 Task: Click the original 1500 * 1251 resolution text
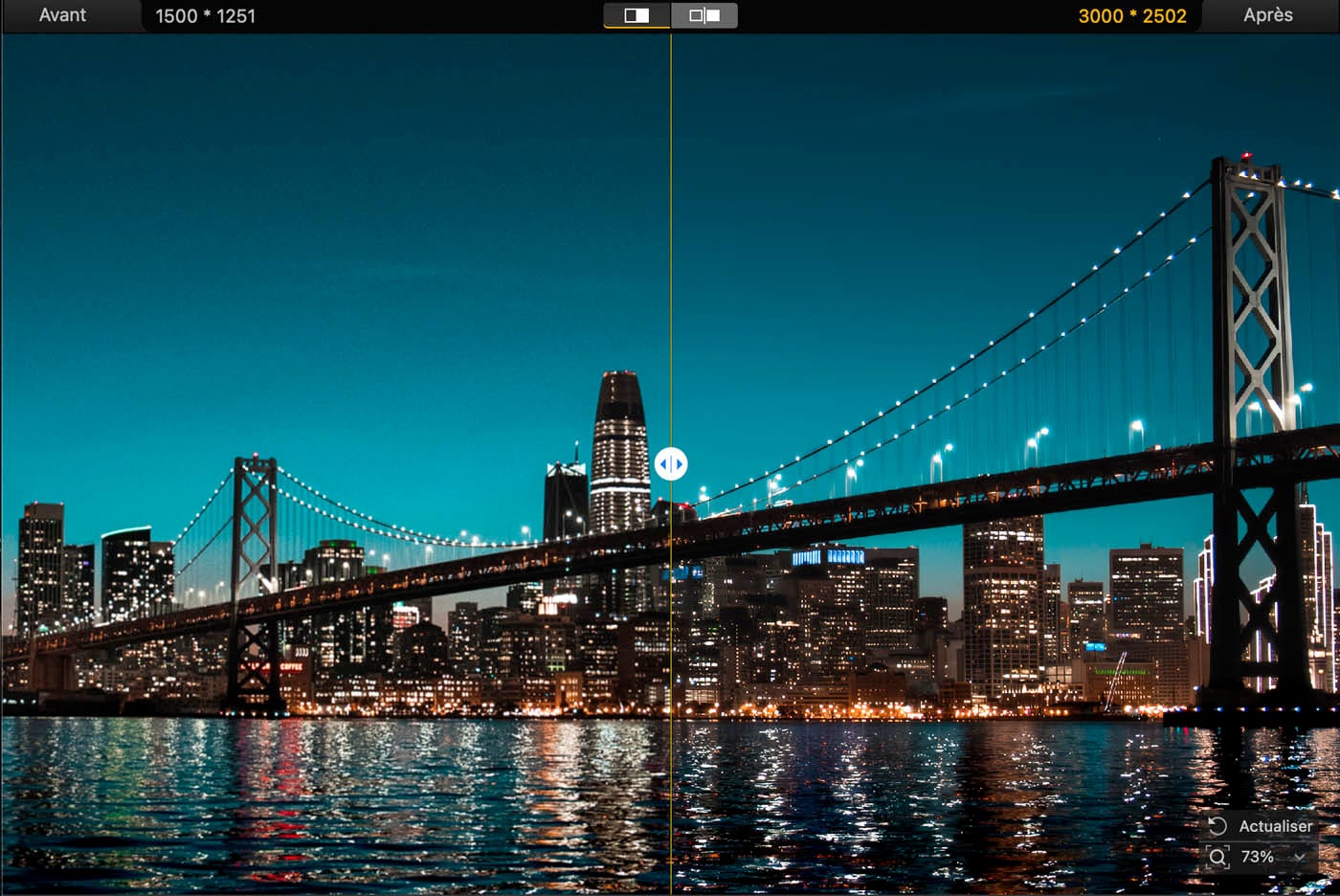[x=205, y=16]
